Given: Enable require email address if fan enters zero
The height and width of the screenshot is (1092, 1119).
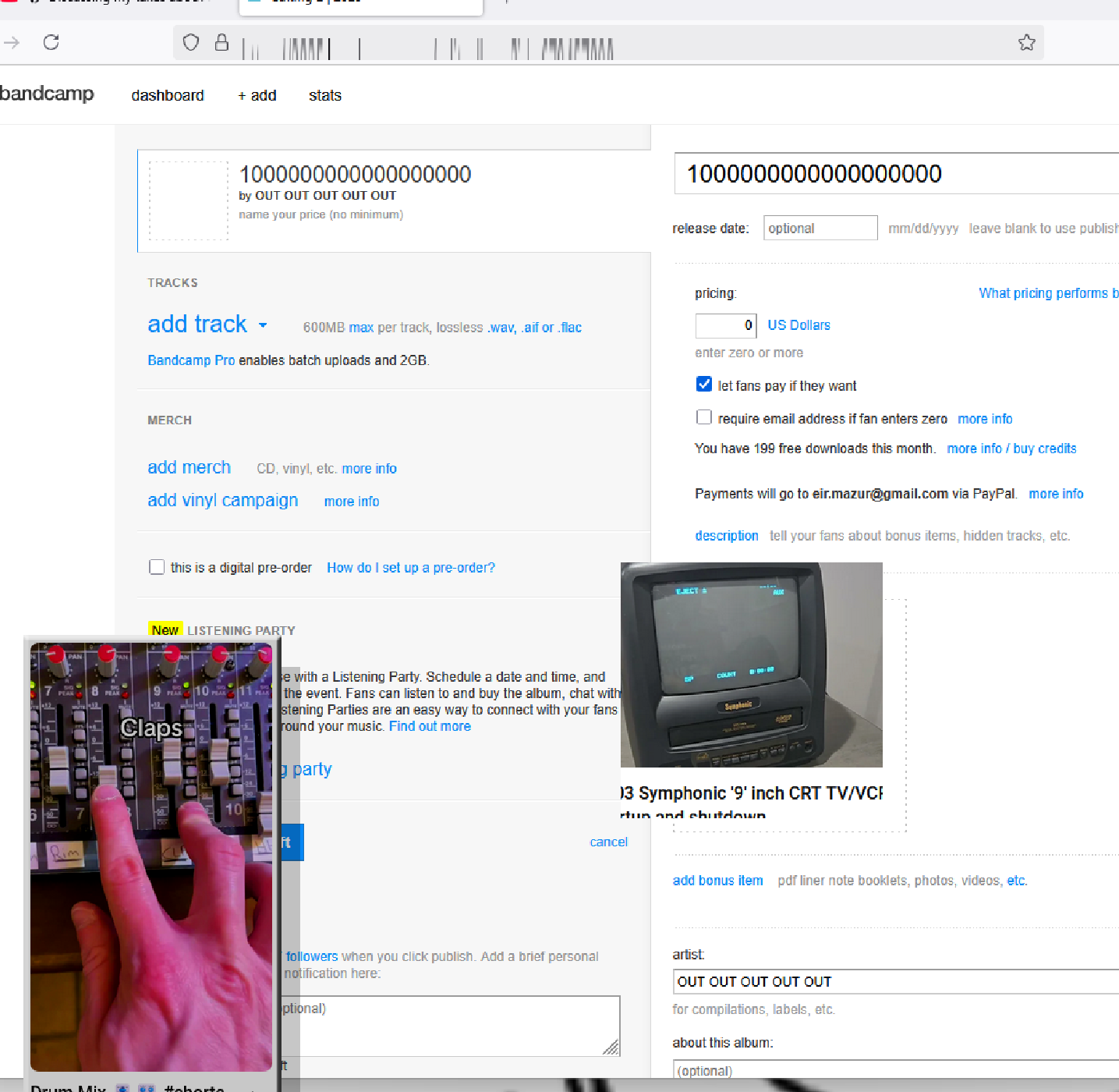Looking at the screenshot, I should click(x=704, y=417).
